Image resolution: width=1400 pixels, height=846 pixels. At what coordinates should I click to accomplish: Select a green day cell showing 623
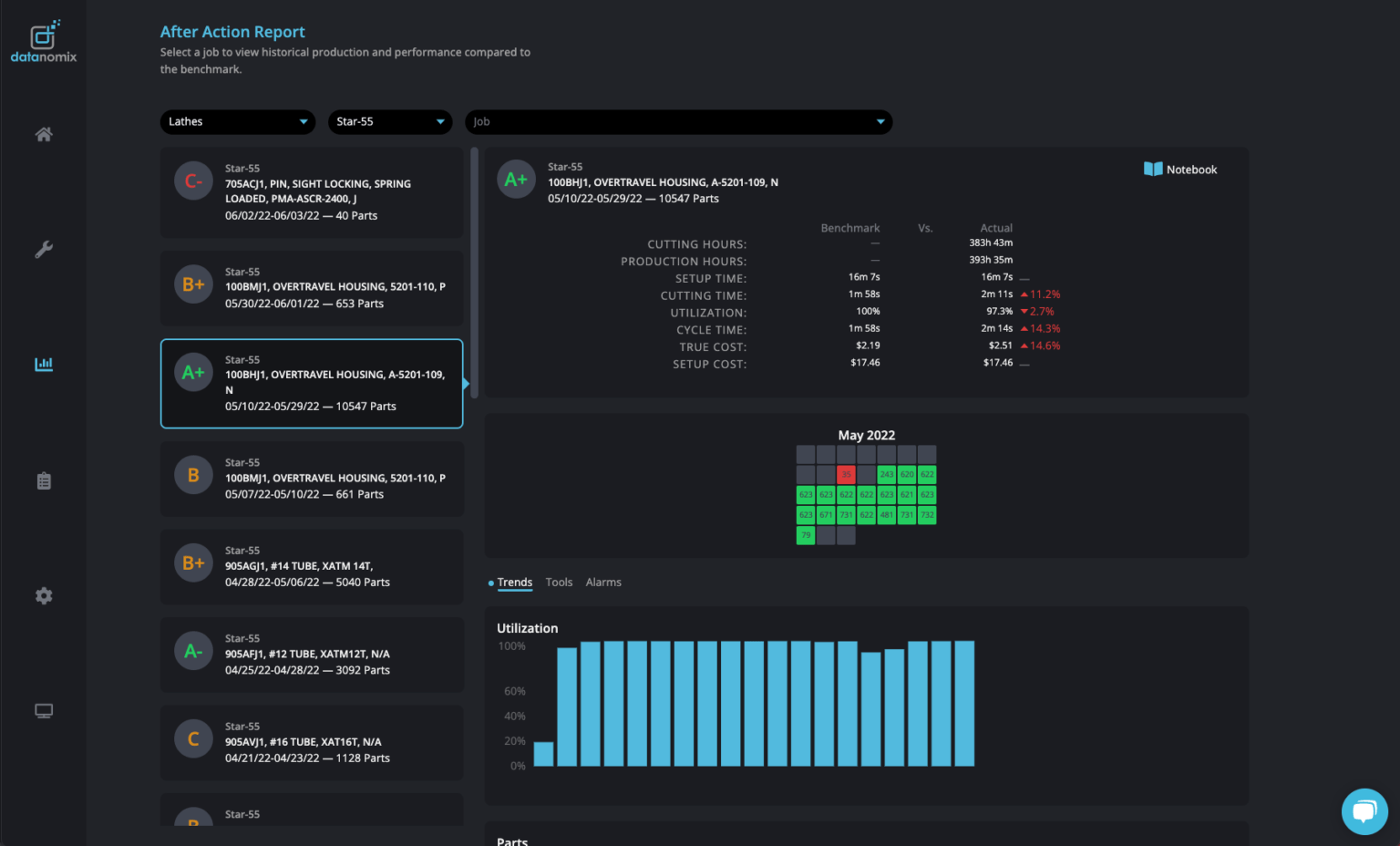[806, 494]
